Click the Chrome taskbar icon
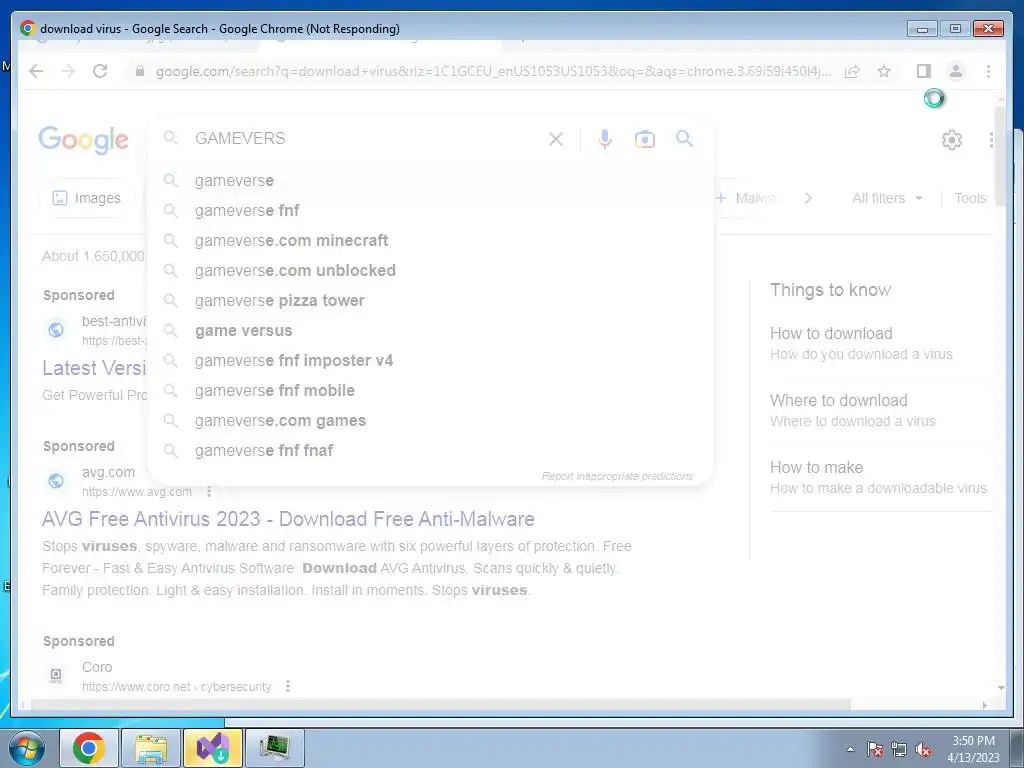 tap(89, 748)
